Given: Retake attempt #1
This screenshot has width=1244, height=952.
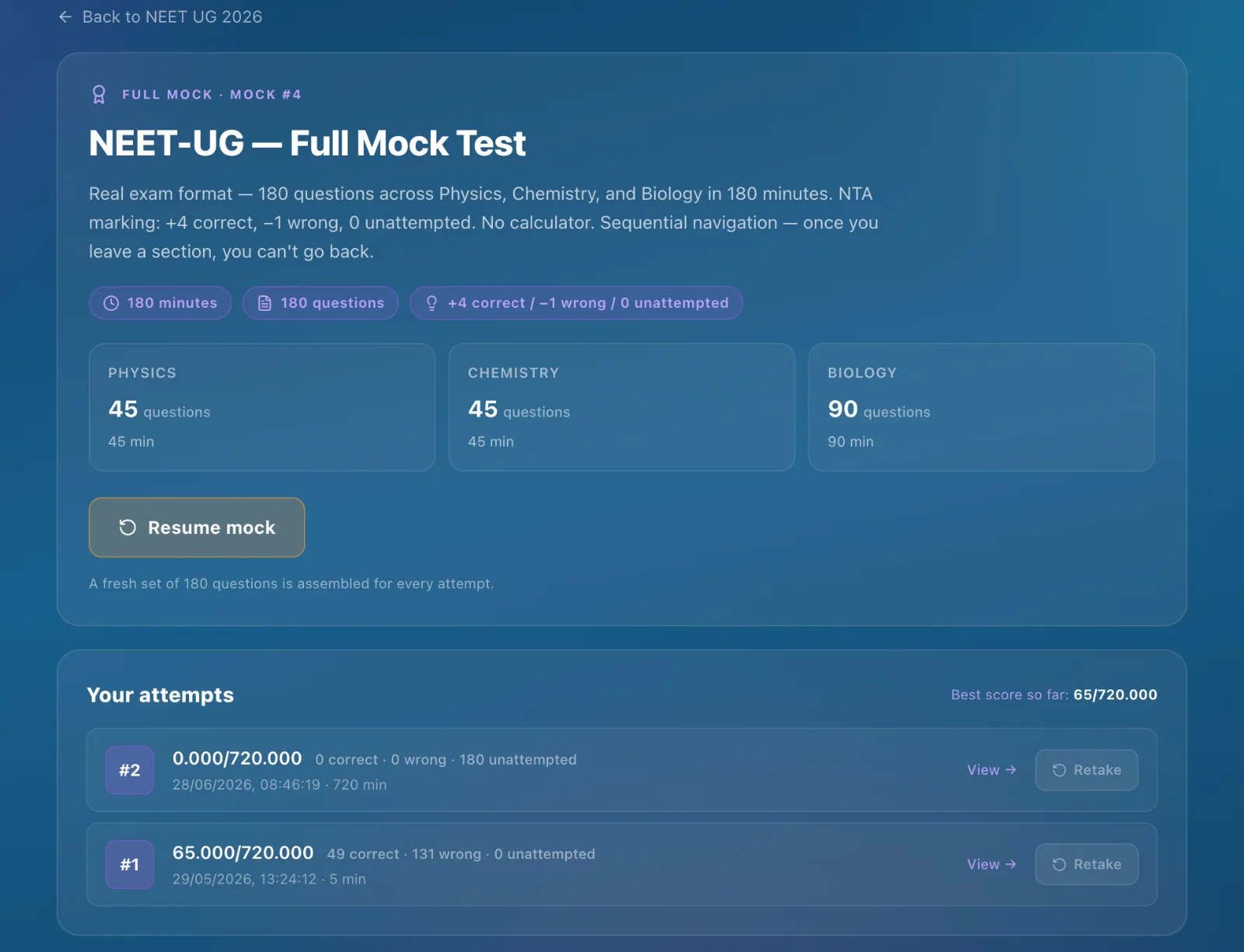Looking at the screenshot, I should (x=1086, y=864).
